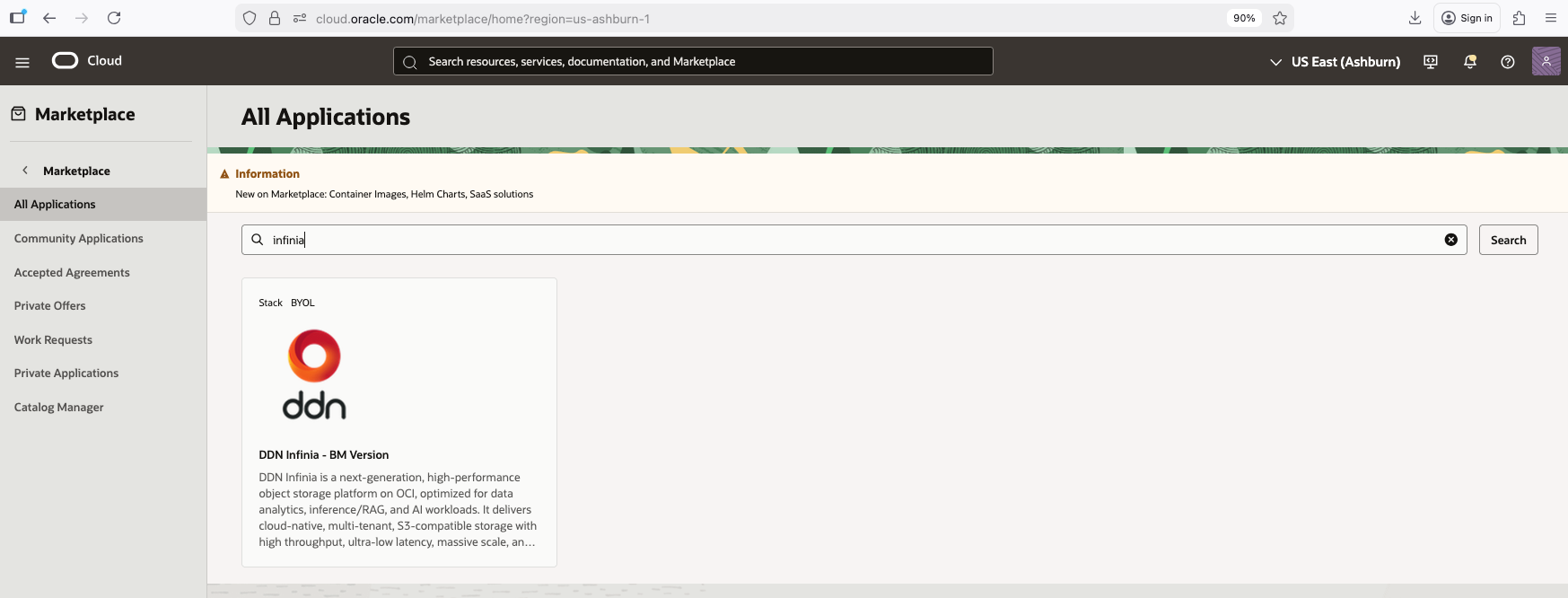Click the browser back arrow
The height and width of the screenshot is (598, 1568).
(49, 18)
